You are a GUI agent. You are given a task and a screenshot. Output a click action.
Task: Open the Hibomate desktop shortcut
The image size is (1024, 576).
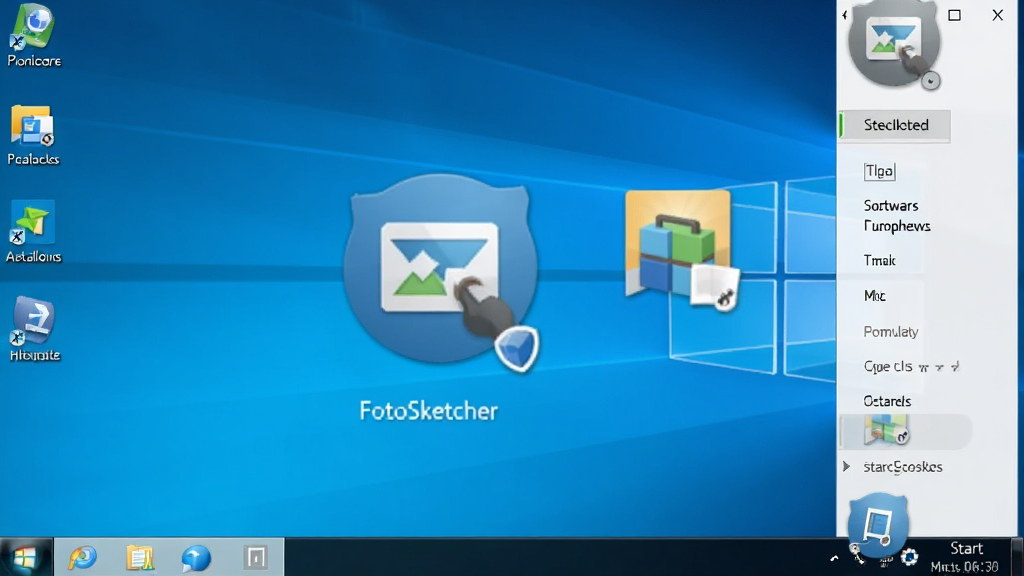point(34,328)
